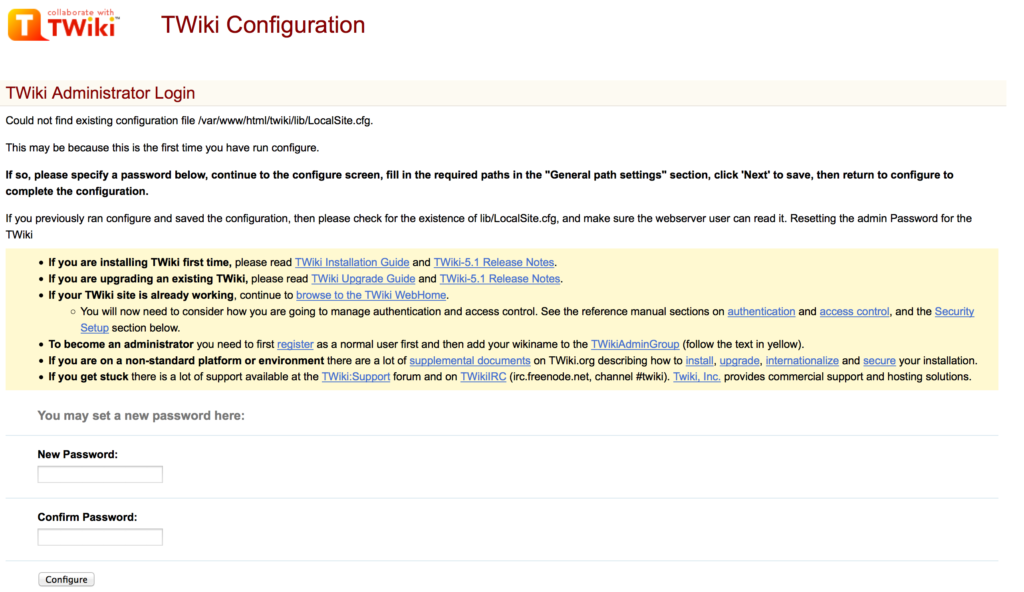This screenshot has height=592, width=1024.
Task: Open the access control reference link
Action: click(x=854, y=311)
